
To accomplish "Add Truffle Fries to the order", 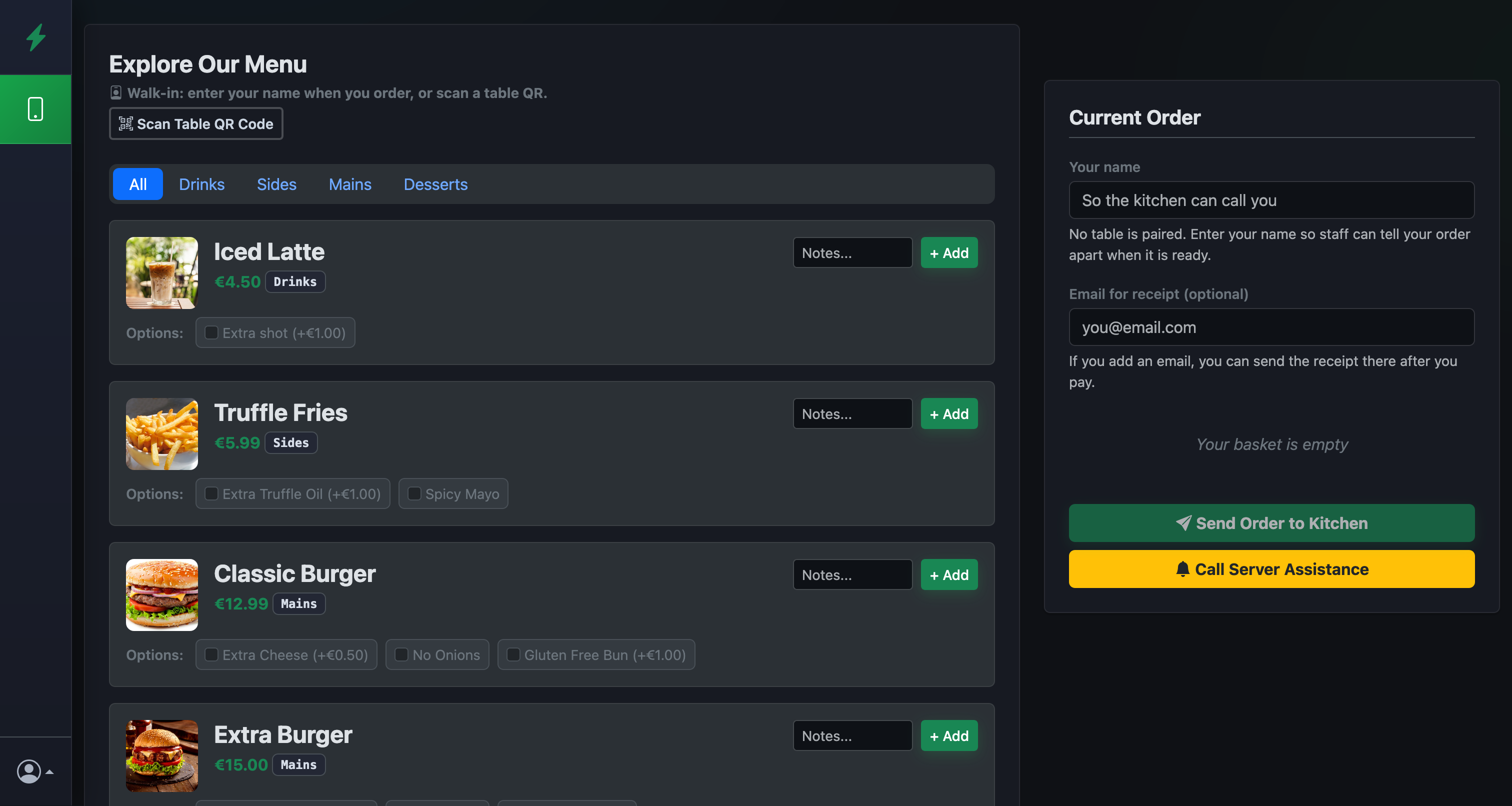I will 949,414.
